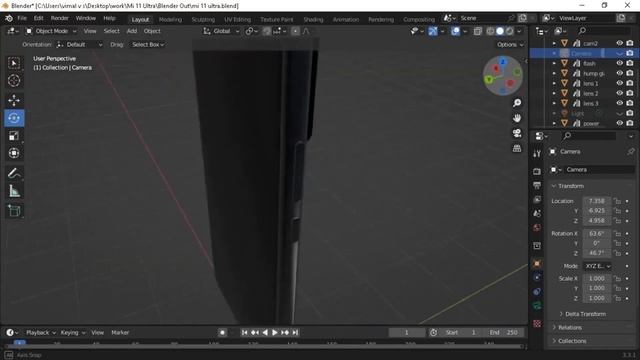Select the Measure tool
This screenshot has height=360, width=640.
pyautogui.click(x=14, y=191)
